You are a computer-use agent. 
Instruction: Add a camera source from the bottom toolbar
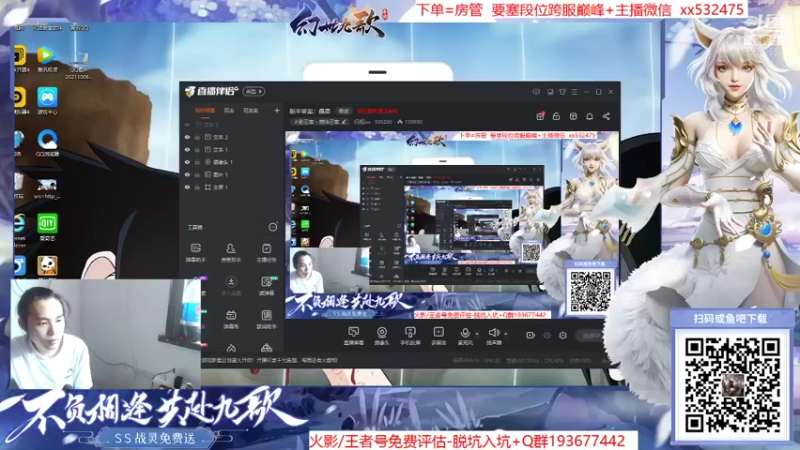tap(382, 336)
